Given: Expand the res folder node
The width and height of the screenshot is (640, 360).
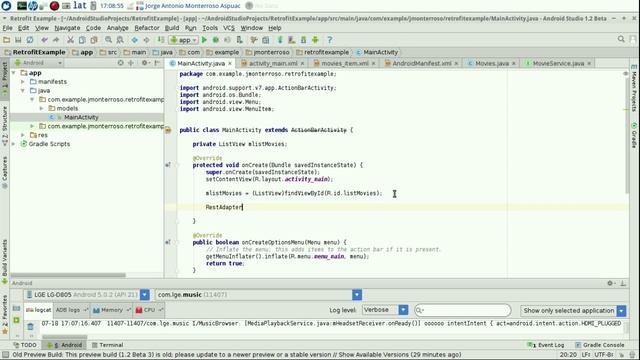Looking at the screenshot, I should tap(23, 135).
